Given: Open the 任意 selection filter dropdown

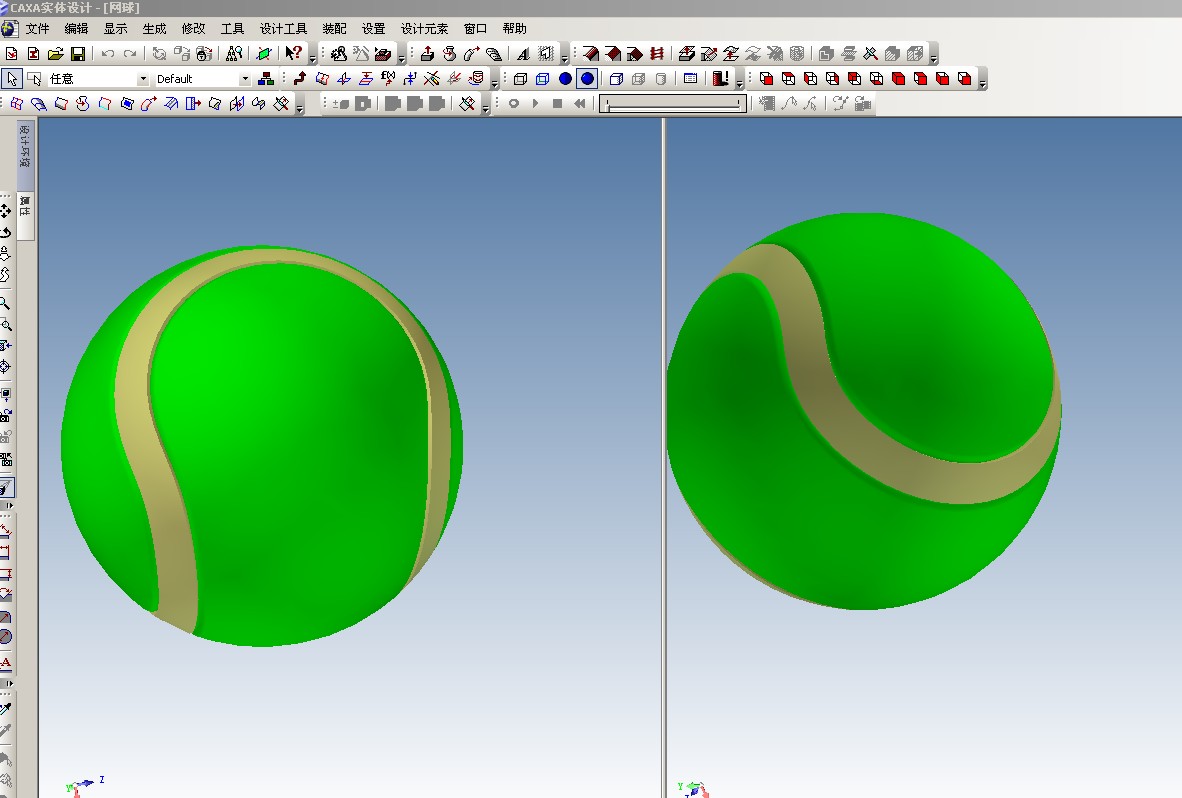Looking at the screenshot, I should [142, 78].
